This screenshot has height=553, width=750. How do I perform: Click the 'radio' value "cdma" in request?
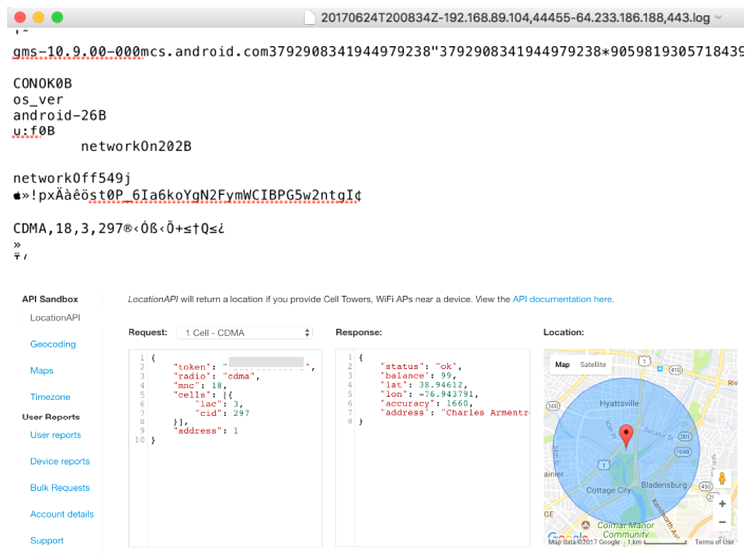coord(238,376)
